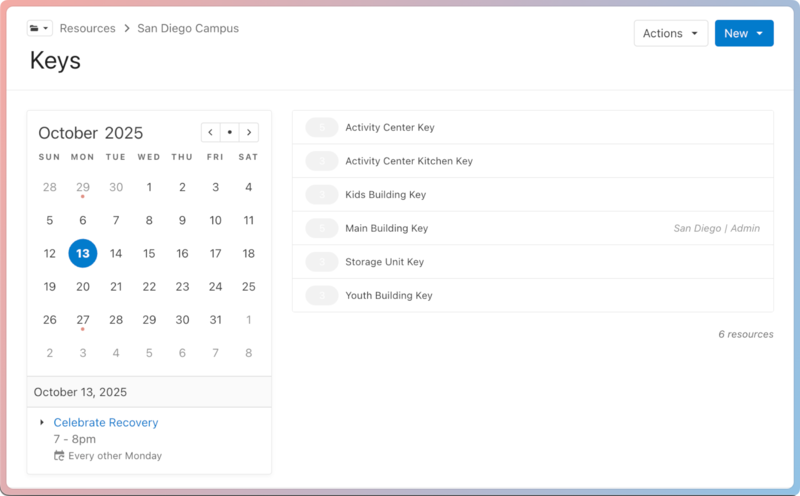Open the New dropdown button
This screenshot has width=800, height=496.
tap(743, 33)
